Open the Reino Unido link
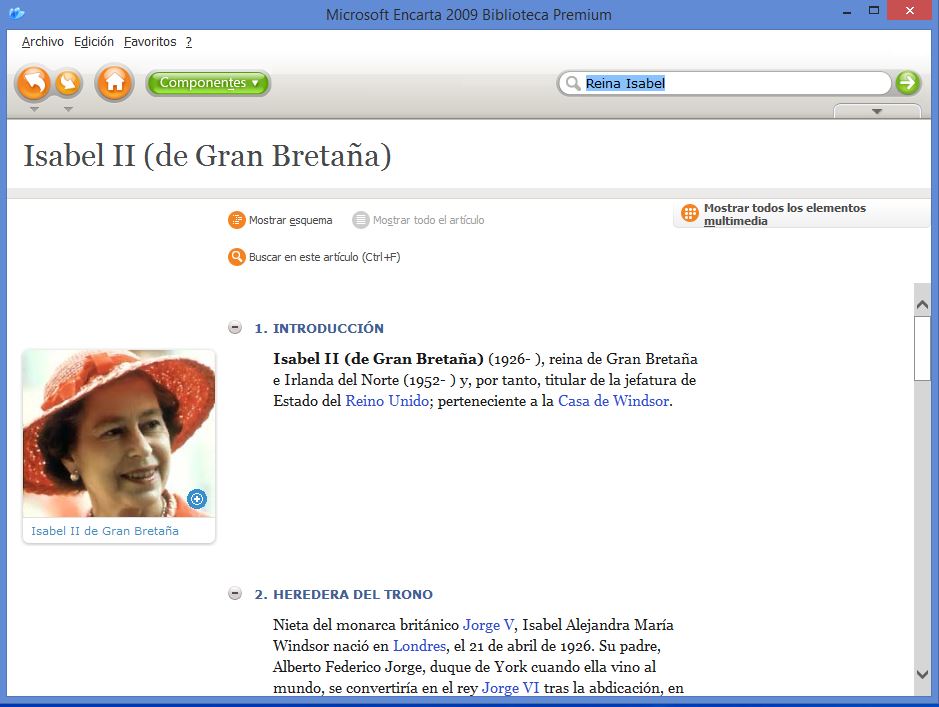This screenshot has height=707, width=939. (387, 401)
